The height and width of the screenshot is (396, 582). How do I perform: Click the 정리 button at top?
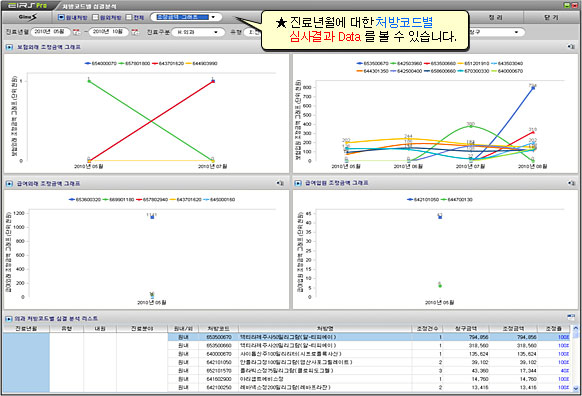pyautogui.click(x=496, y=17)
